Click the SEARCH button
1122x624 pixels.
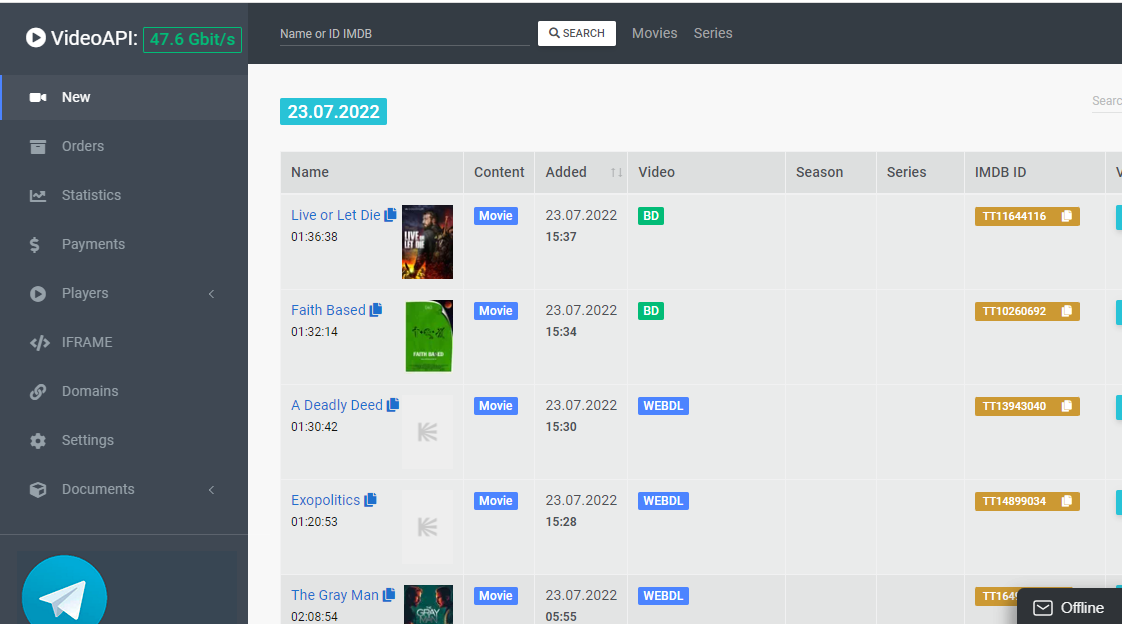tap(577, 33)
